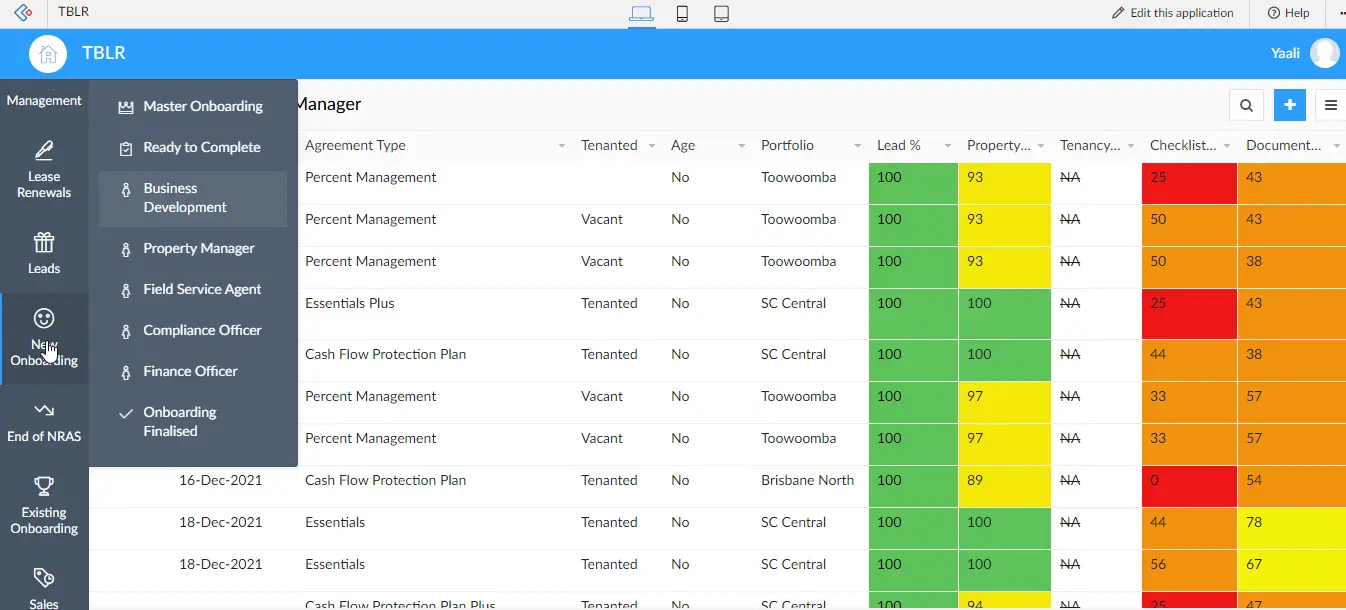Select the Lease Renewals pencil icon
Viewport: 1346px width, 610px height.
pos(44,152)
